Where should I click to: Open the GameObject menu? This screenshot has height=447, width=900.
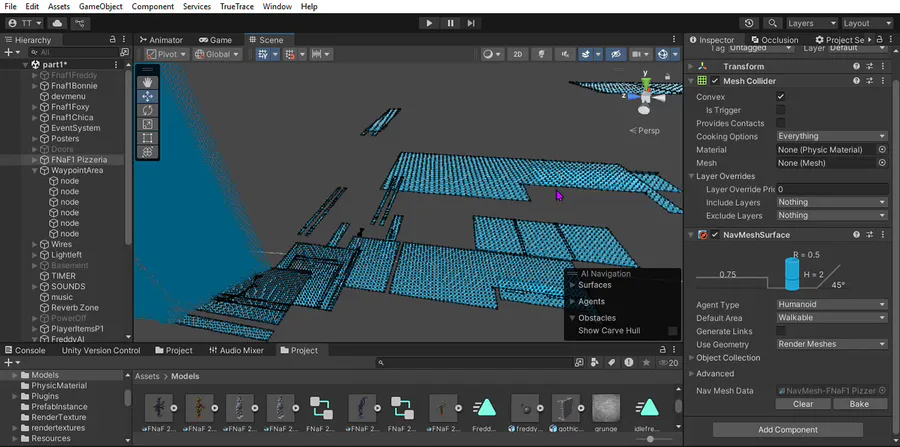tap(100, 6)
